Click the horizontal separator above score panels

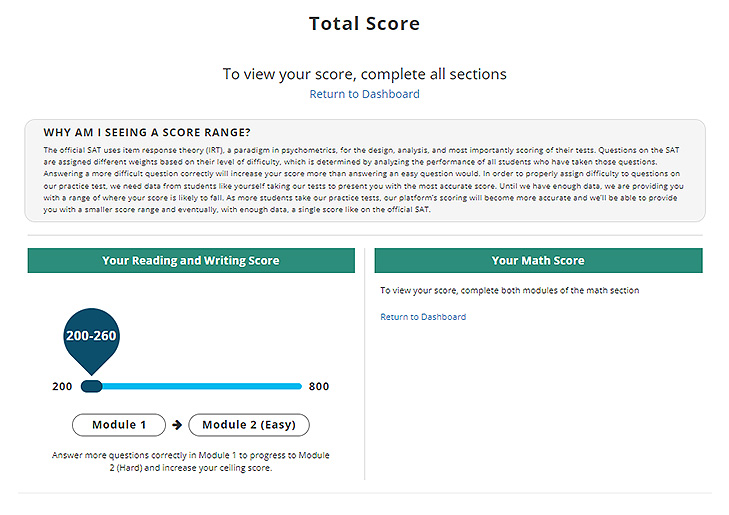coord(365,235)
